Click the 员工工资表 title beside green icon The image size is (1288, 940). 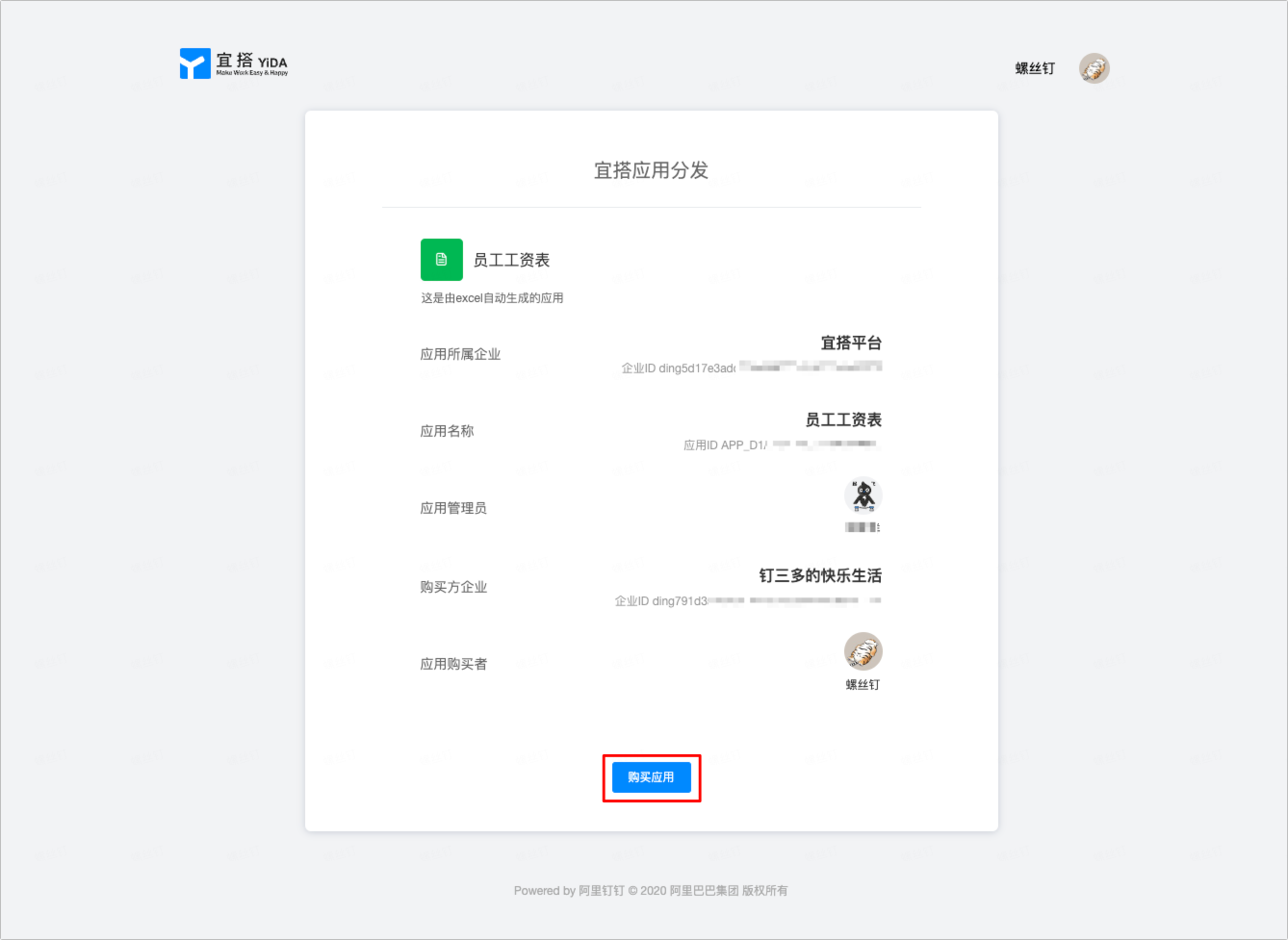511,260
